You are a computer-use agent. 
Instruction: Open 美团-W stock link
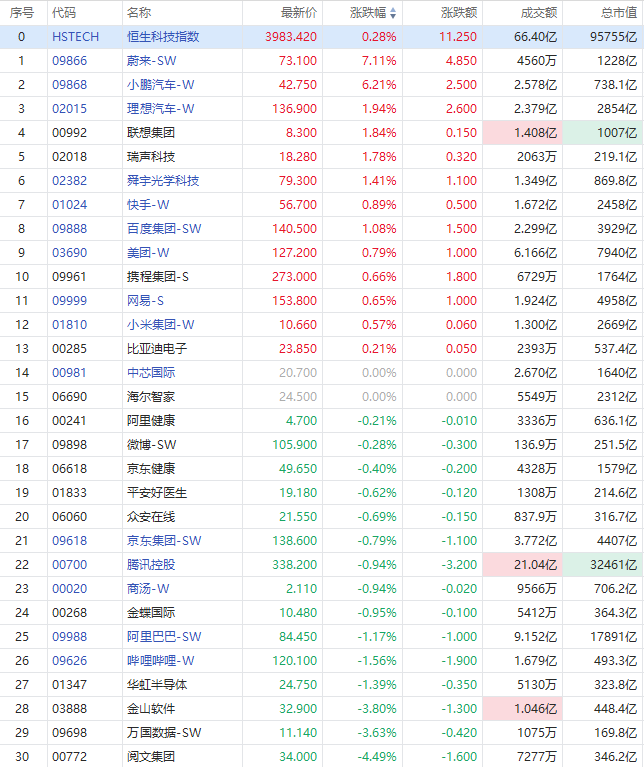pyautogui.click(x=148, y=252)
